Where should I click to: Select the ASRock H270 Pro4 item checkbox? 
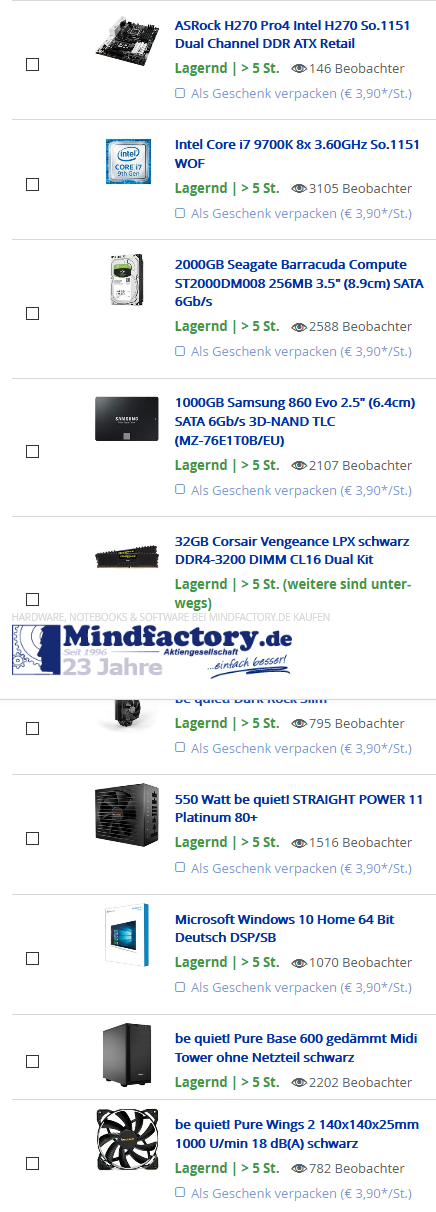click(x=32, y=64)
